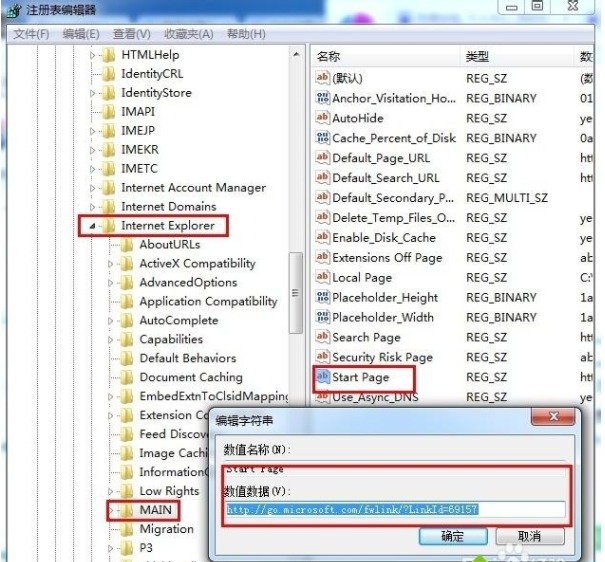The width and height of the screenshot is (605, 562).
Task: Expand the AutoComplete tree node
Action: tap(110, 321)
